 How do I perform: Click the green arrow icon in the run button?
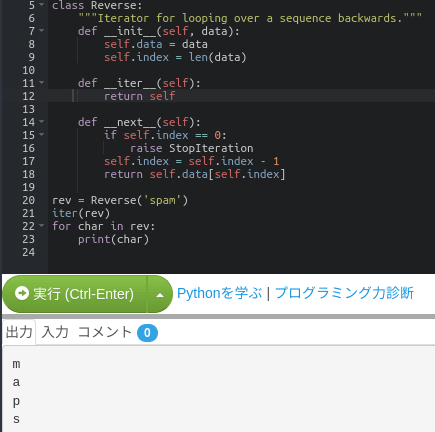point(22,294)
